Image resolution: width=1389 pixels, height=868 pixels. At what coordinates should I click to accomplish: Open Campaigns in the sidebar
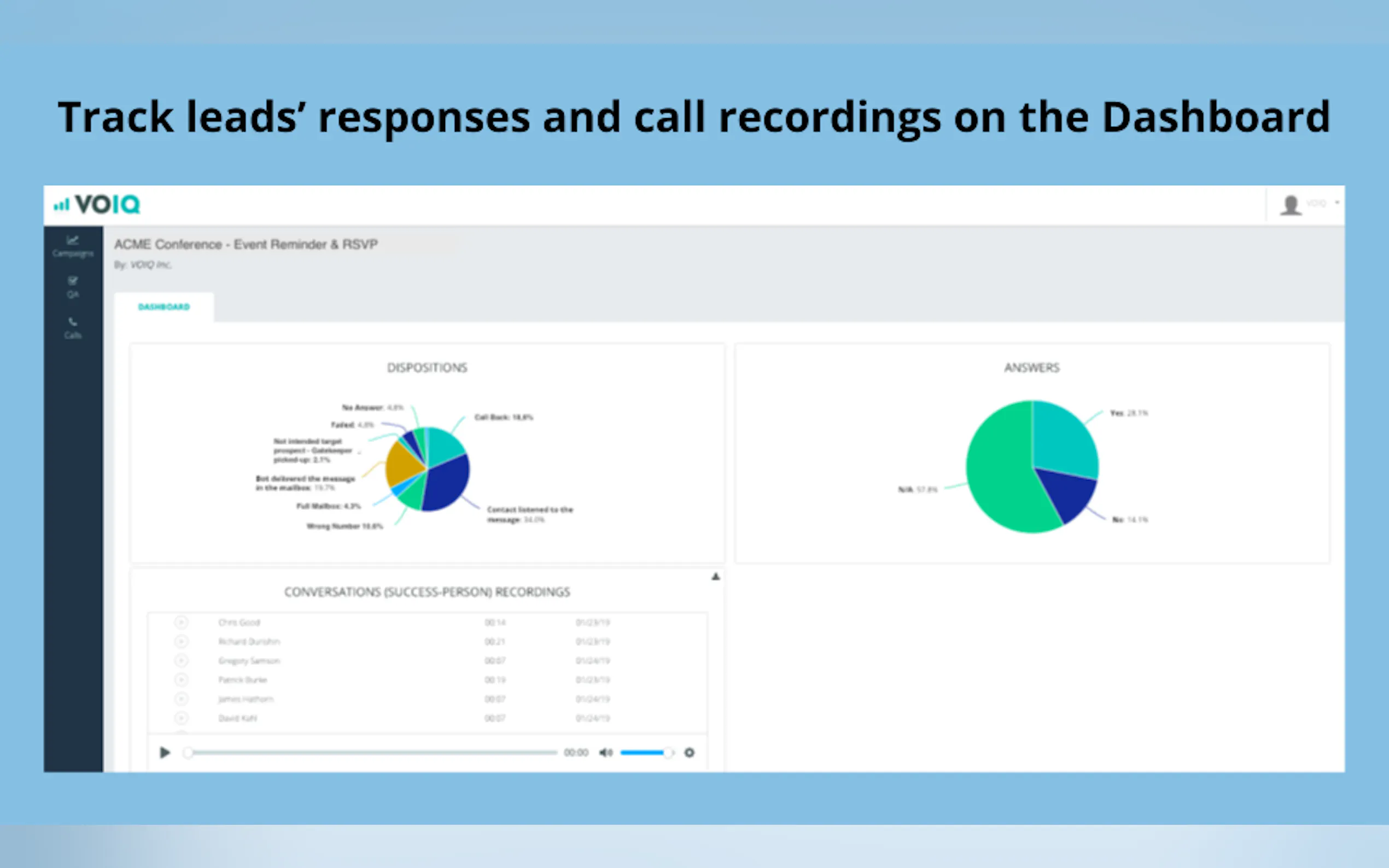click(72, 247)
